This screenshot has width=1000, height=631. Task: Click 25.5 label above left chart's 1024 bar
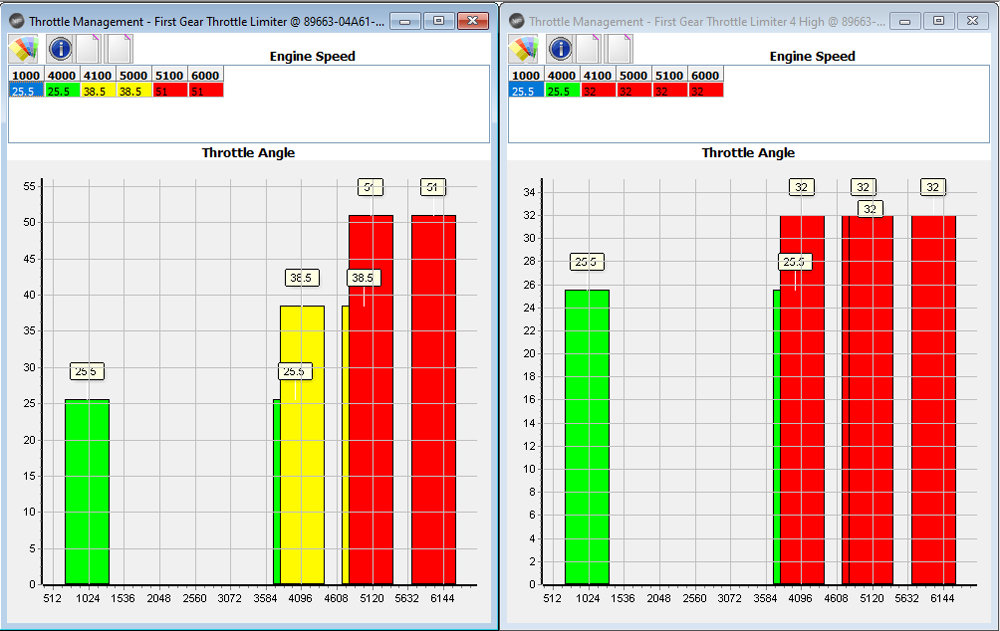coord(87,371)
